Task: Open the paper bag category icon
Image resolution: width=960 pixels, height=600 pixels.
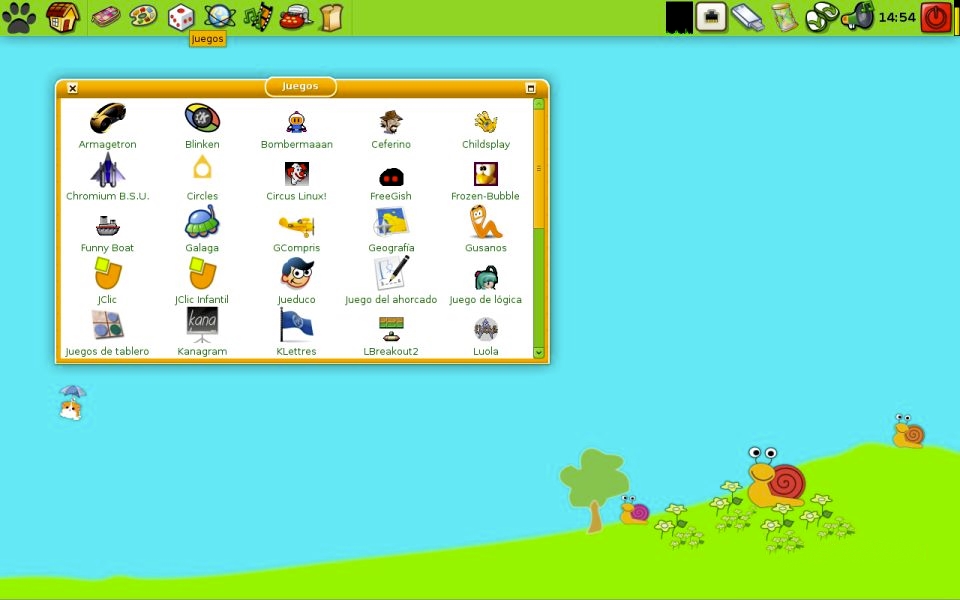Action: point(331,17)
